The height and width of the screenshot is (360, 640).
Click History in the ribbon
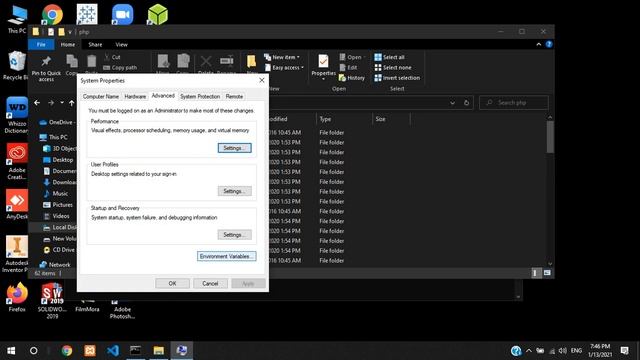click(x=352, y=78)
